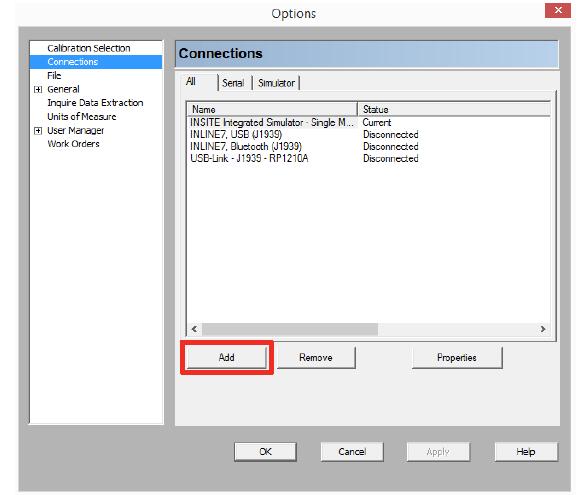
Task: Open Inquire Data Extraction options
Action: coord(95,103)
